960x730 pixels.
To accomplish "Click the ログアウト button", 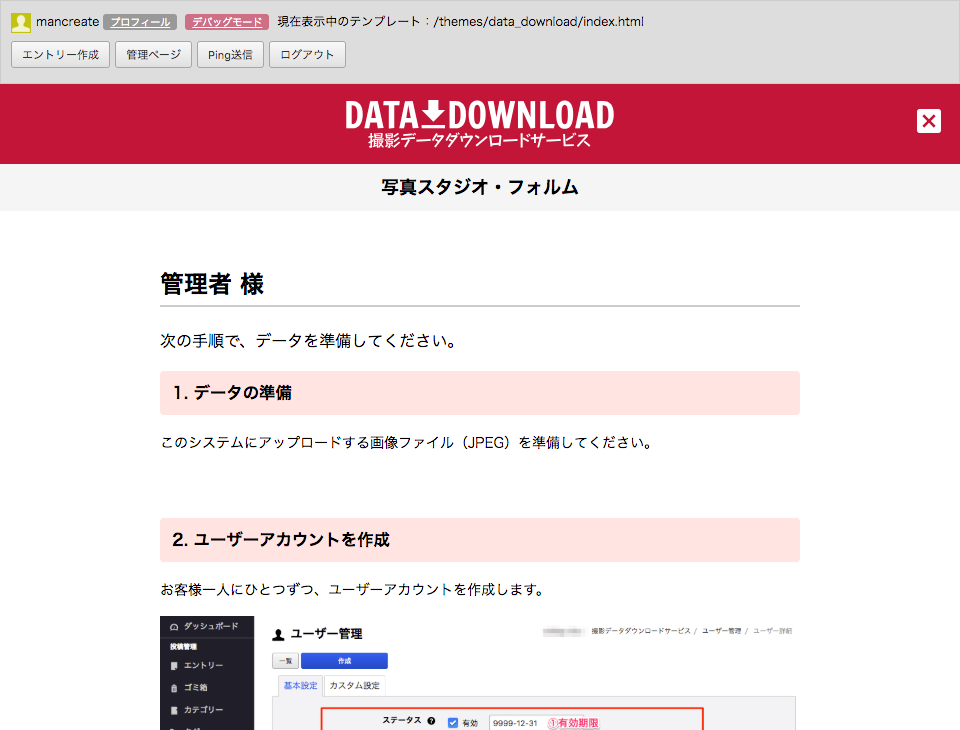I will coord(307,55).
